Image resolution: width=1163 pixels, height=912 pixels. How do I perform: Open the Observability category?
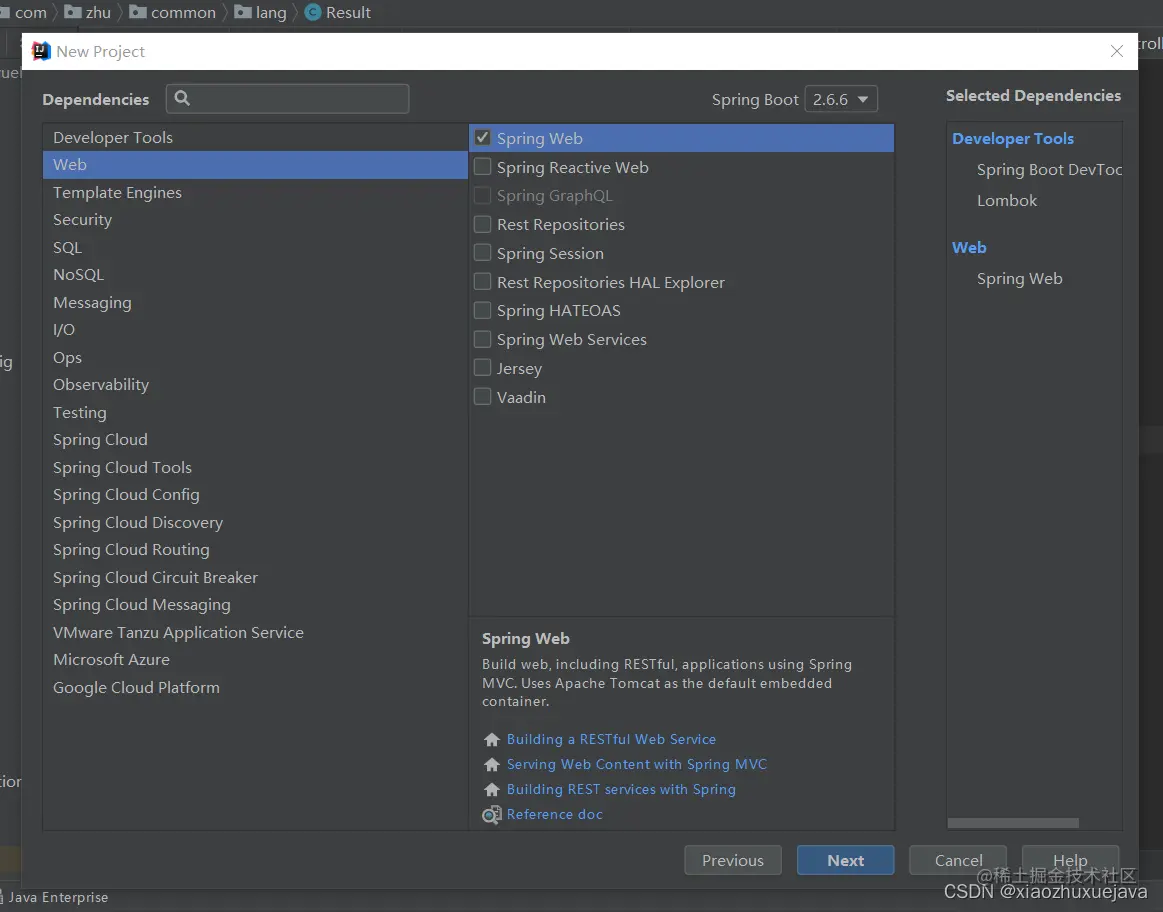(255, 384)
